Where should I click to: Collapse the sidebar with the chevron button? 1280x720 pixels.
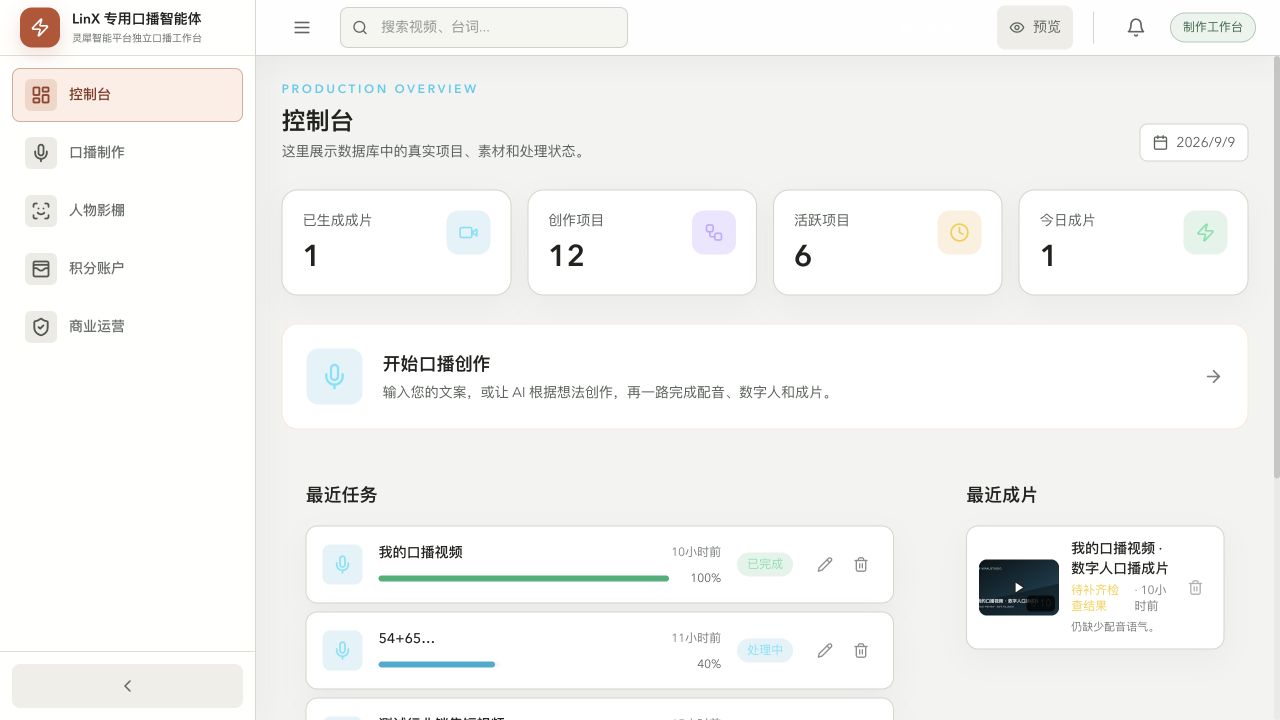click(x=127, y=686)
